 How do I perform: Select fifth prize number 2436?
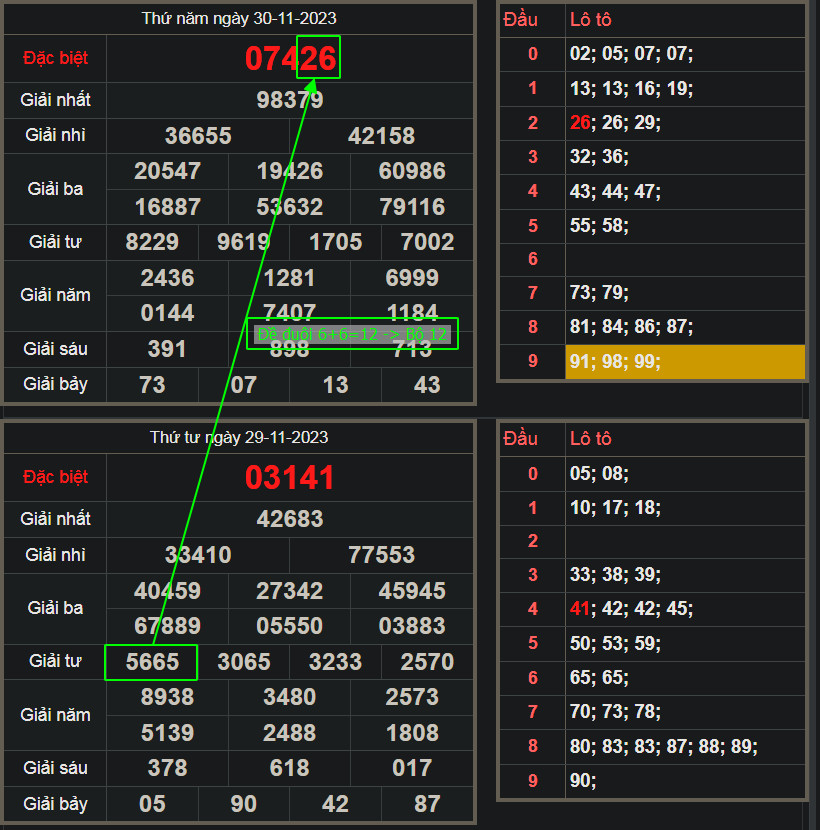(167, 278)
